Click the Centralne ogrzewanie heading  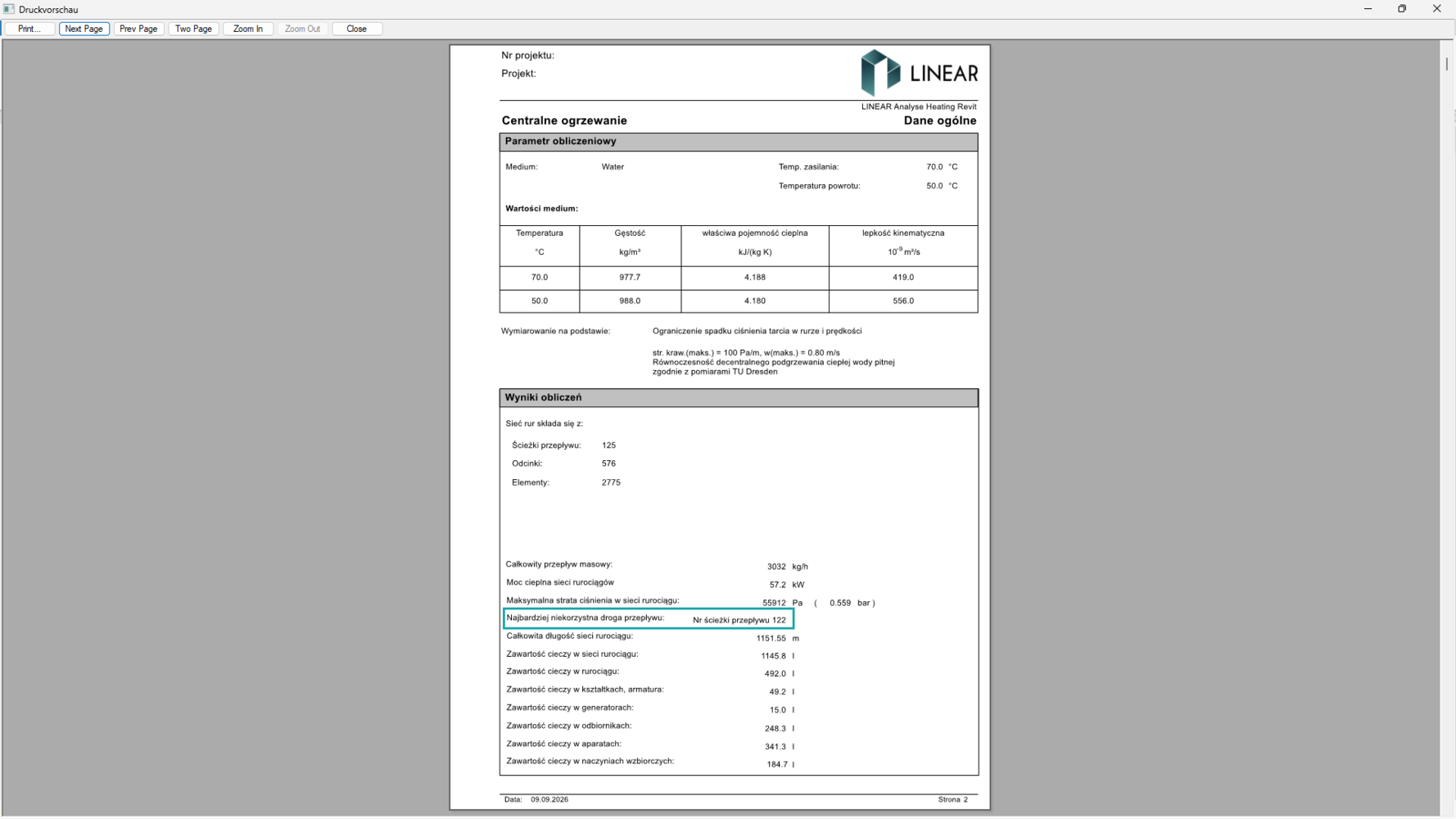pyautogui.click(x=564, y=120)
